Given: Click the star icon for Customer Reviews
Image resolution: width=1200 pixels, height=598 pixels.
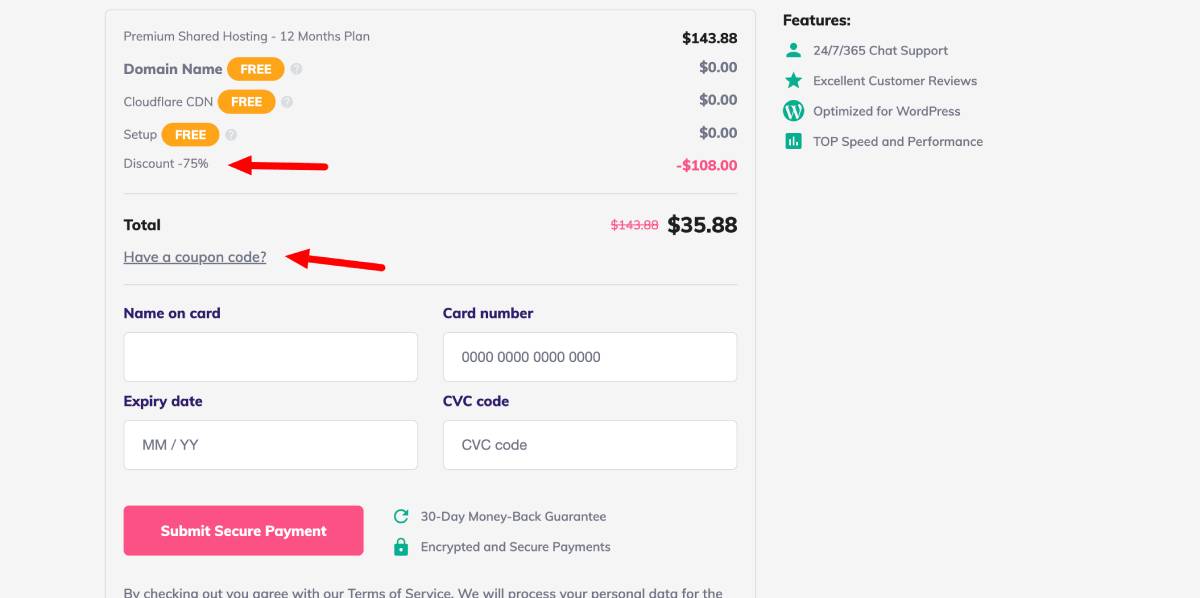Looking at the screenshot, I should click(x=793, y=80).
